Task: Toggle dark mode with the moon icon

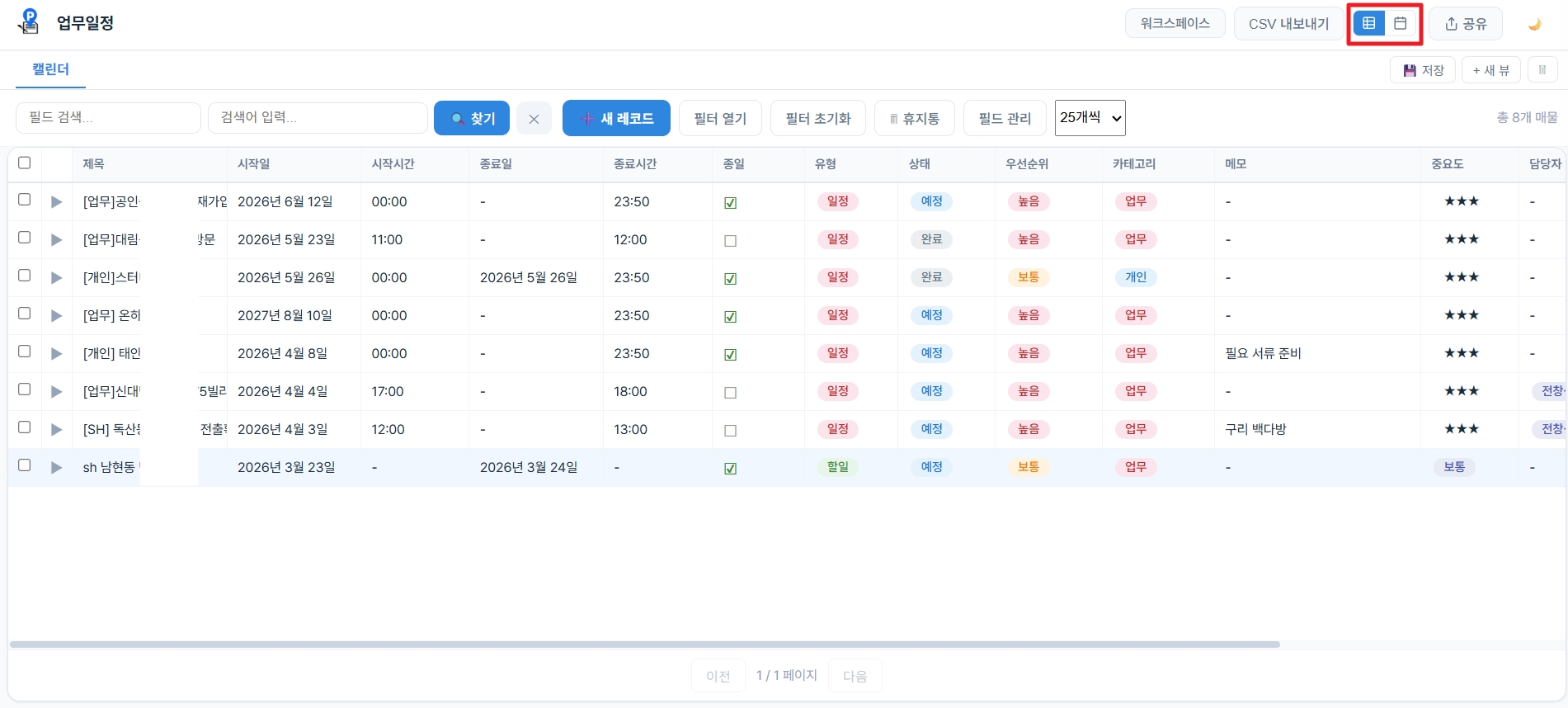Action: [x=1534, y=24]
